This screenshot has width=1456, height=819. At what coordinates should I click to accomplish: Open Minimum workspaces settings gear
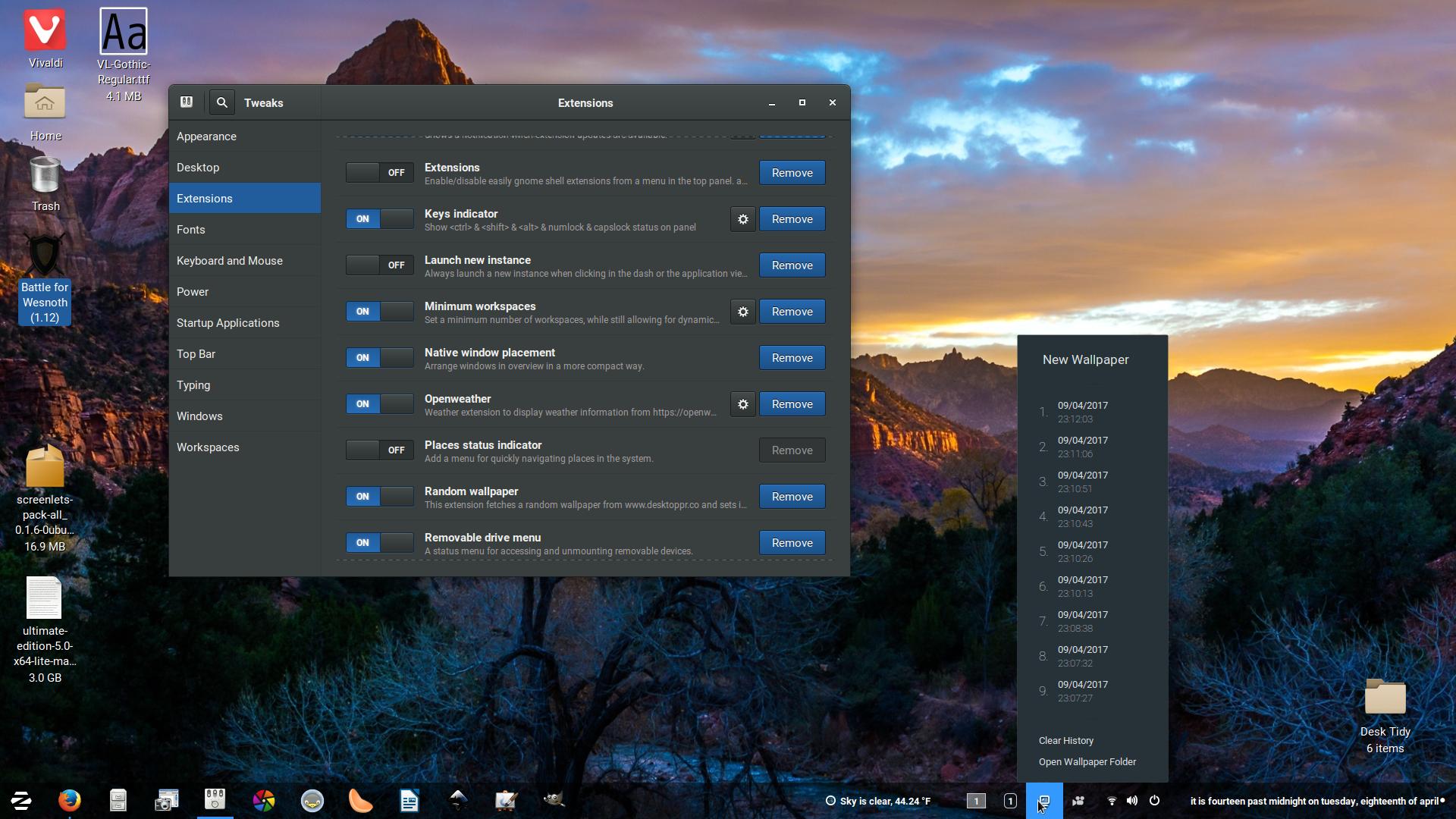coord(743,312)
